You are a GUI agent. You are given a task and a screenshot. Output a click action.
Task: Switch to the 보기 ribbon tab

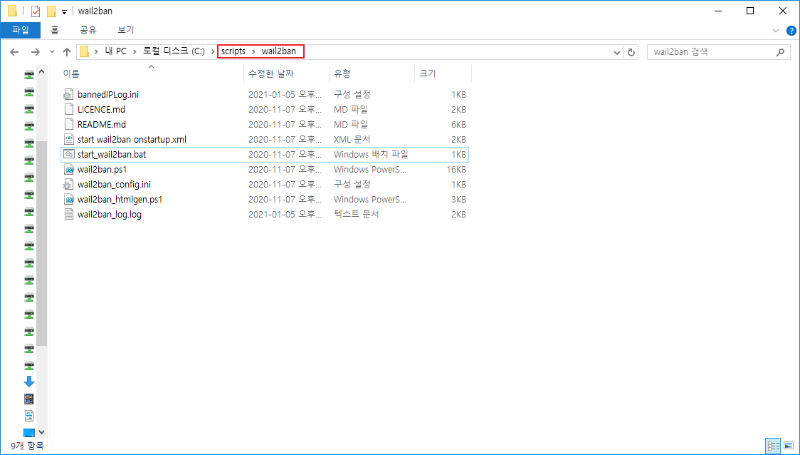point(125,30)
